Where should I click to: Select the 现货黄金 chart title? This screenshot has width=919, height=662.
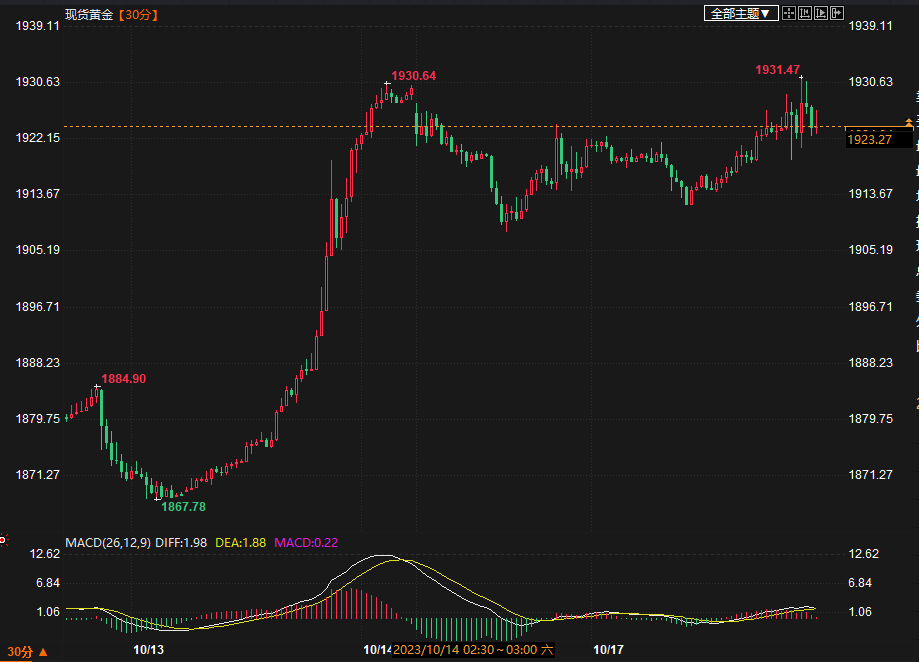pos(89,14)
